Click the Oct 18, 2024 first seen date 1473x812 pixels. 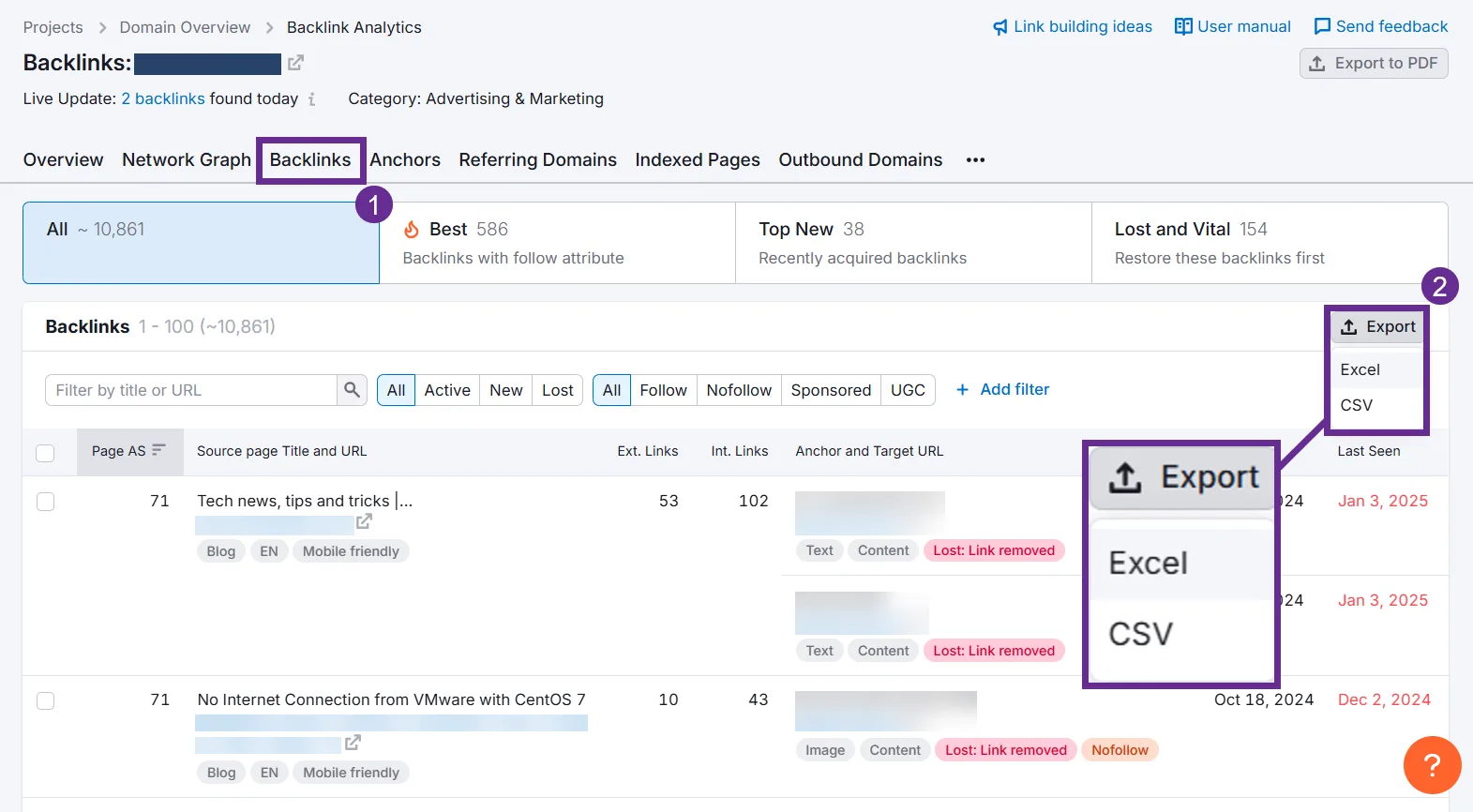(1264, 699)
